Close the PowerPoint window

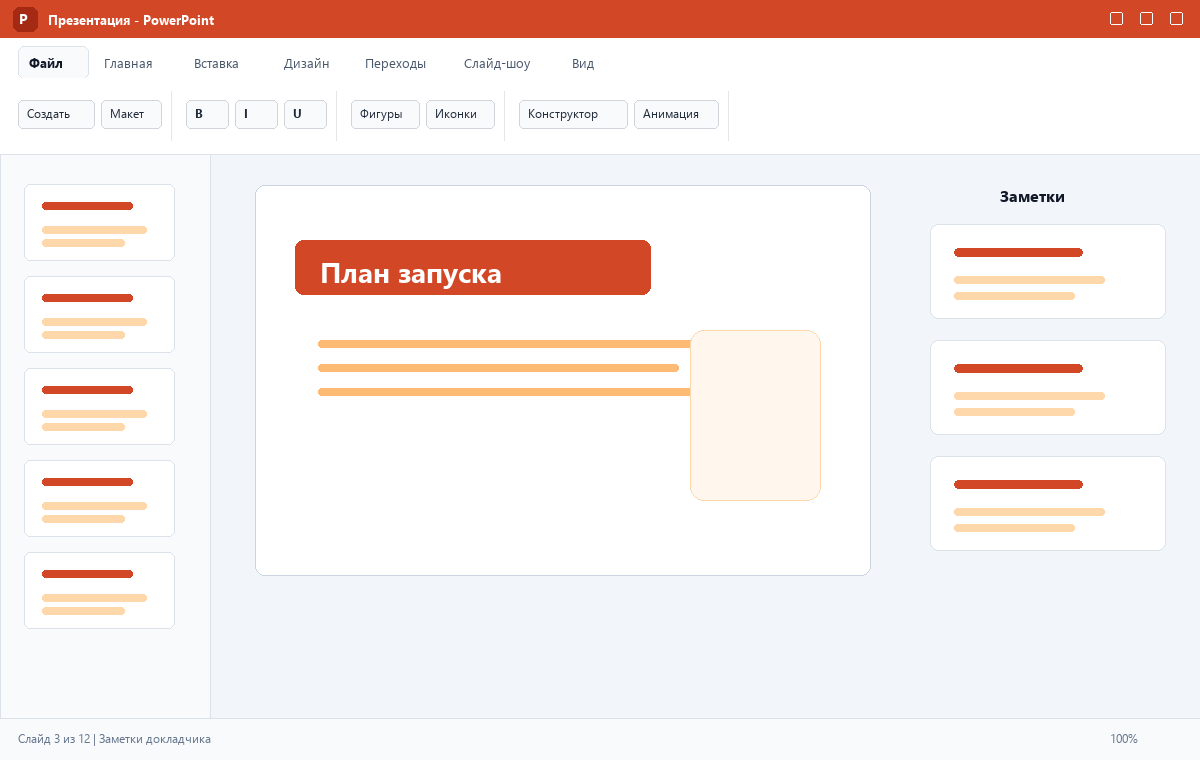tap(1177, 19)
